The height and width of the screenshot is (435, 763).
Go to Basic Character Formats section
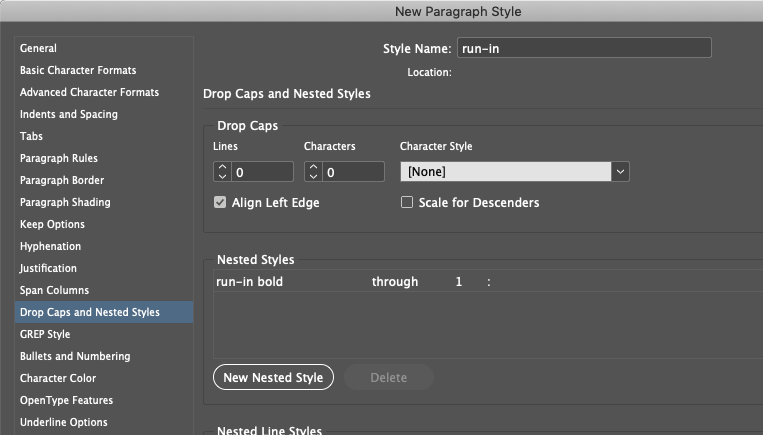[x=78, y=70]
